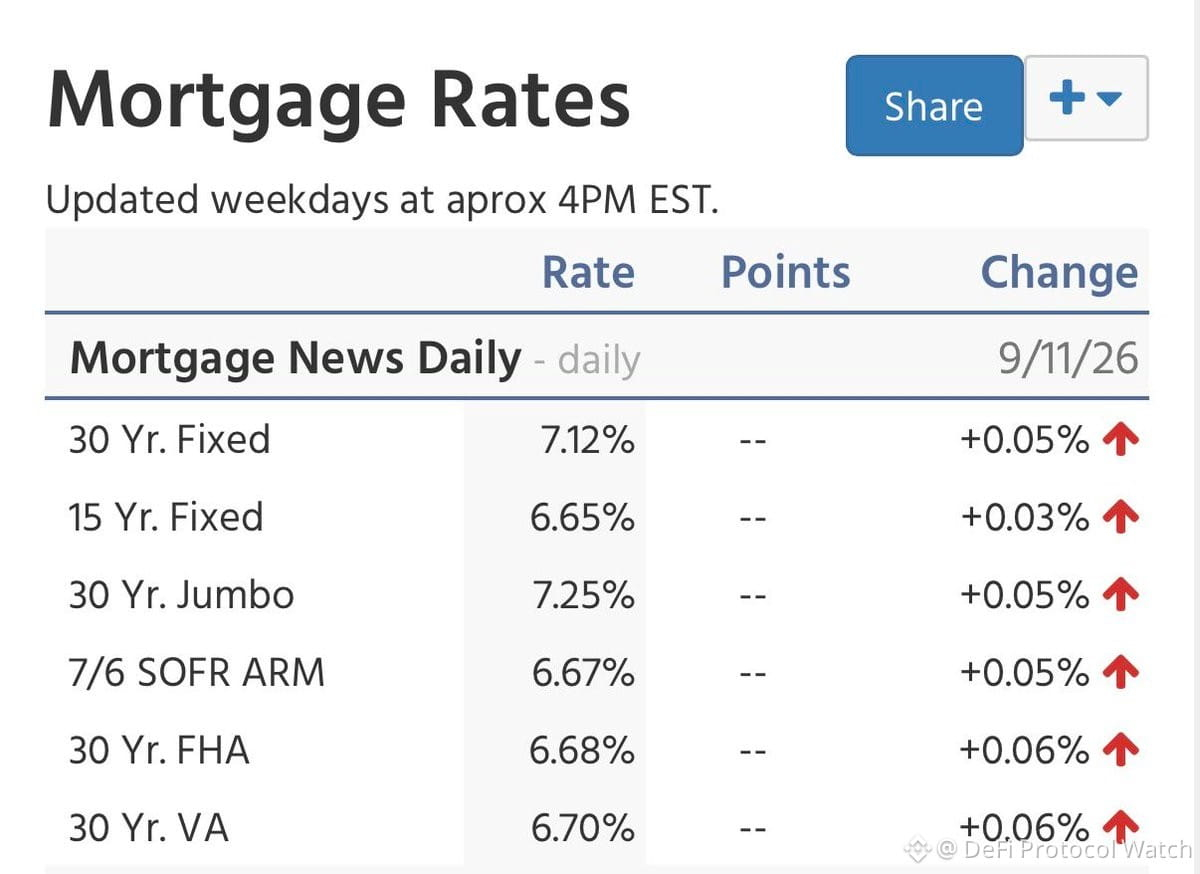Screen dimensions: 1200x874
Task: Open the plus dropdown next to Share
Action: (x=1086, y=99)
